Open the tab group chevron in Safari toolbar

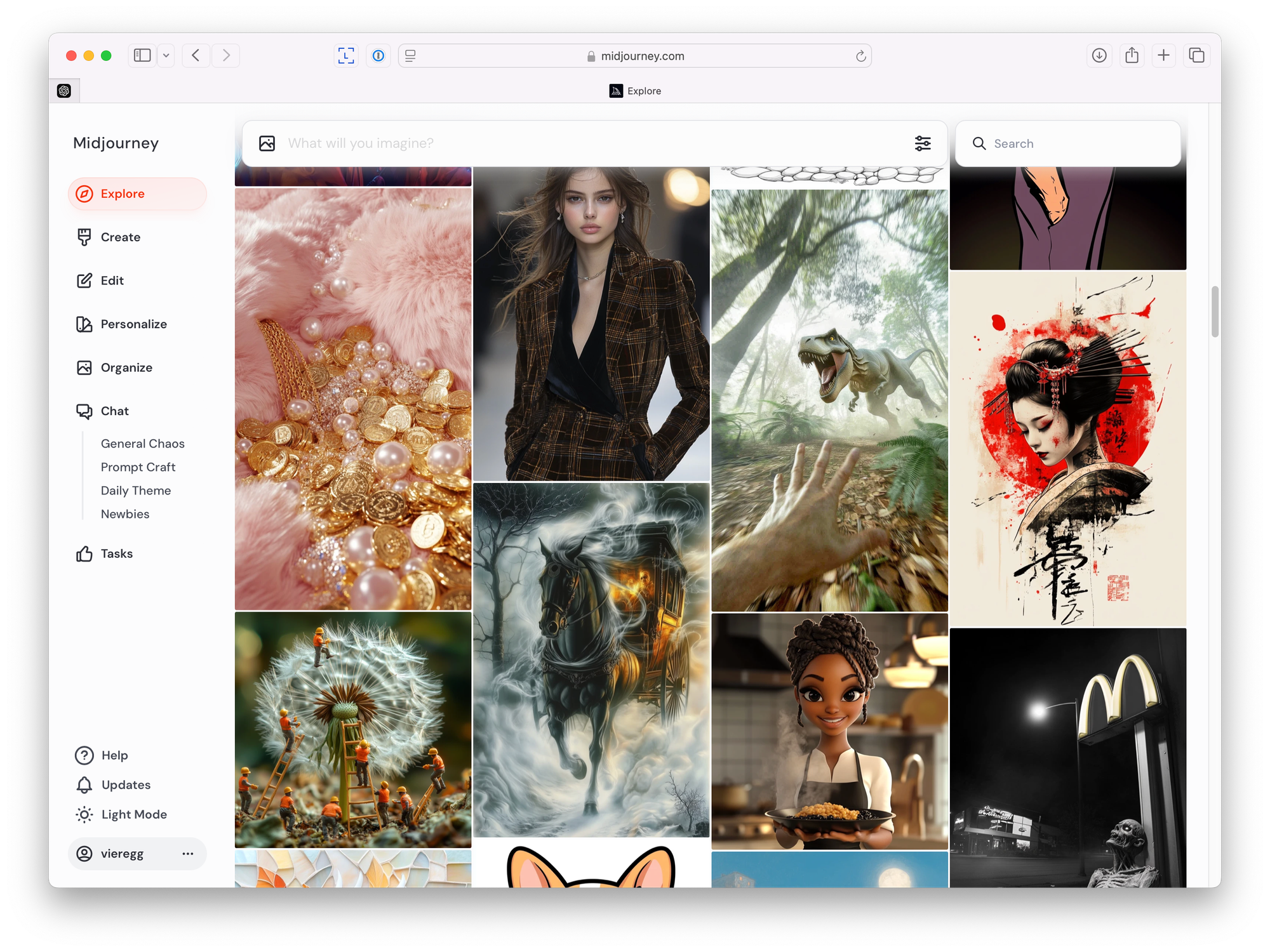165,55
